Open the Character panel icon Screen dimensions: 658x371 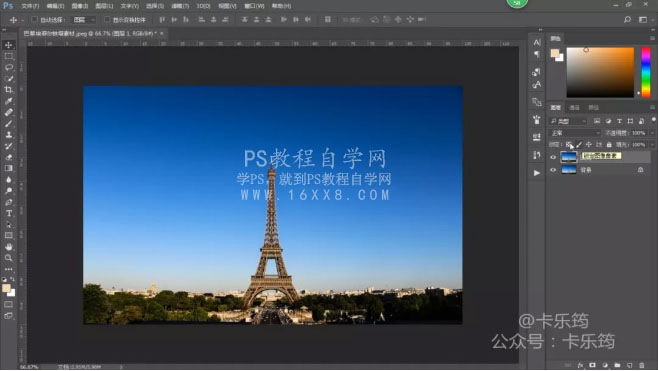pyautogui.click(x=537, y=42)
